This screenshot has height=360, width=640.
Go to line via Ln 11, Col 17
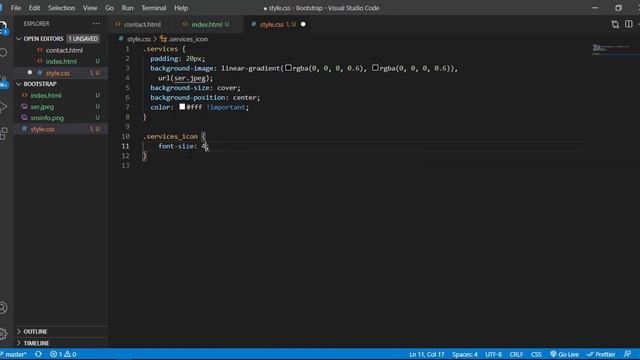point(427,354)
